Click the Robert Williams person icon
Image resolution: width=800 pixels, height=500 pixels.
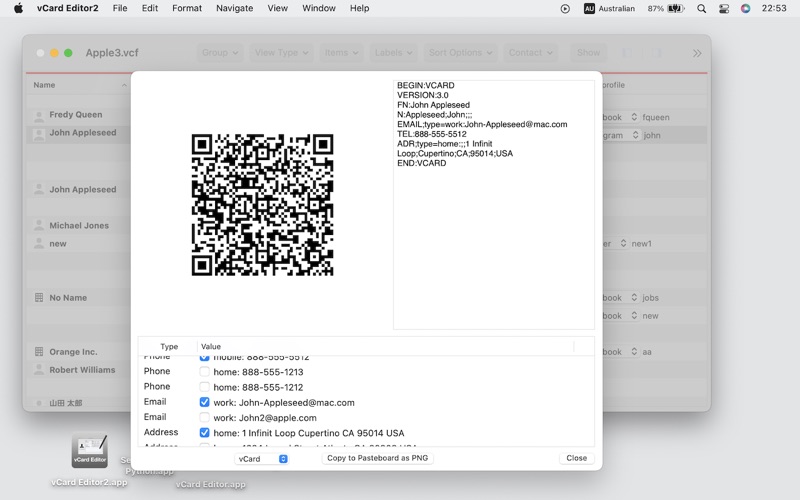tap(39, 370)
